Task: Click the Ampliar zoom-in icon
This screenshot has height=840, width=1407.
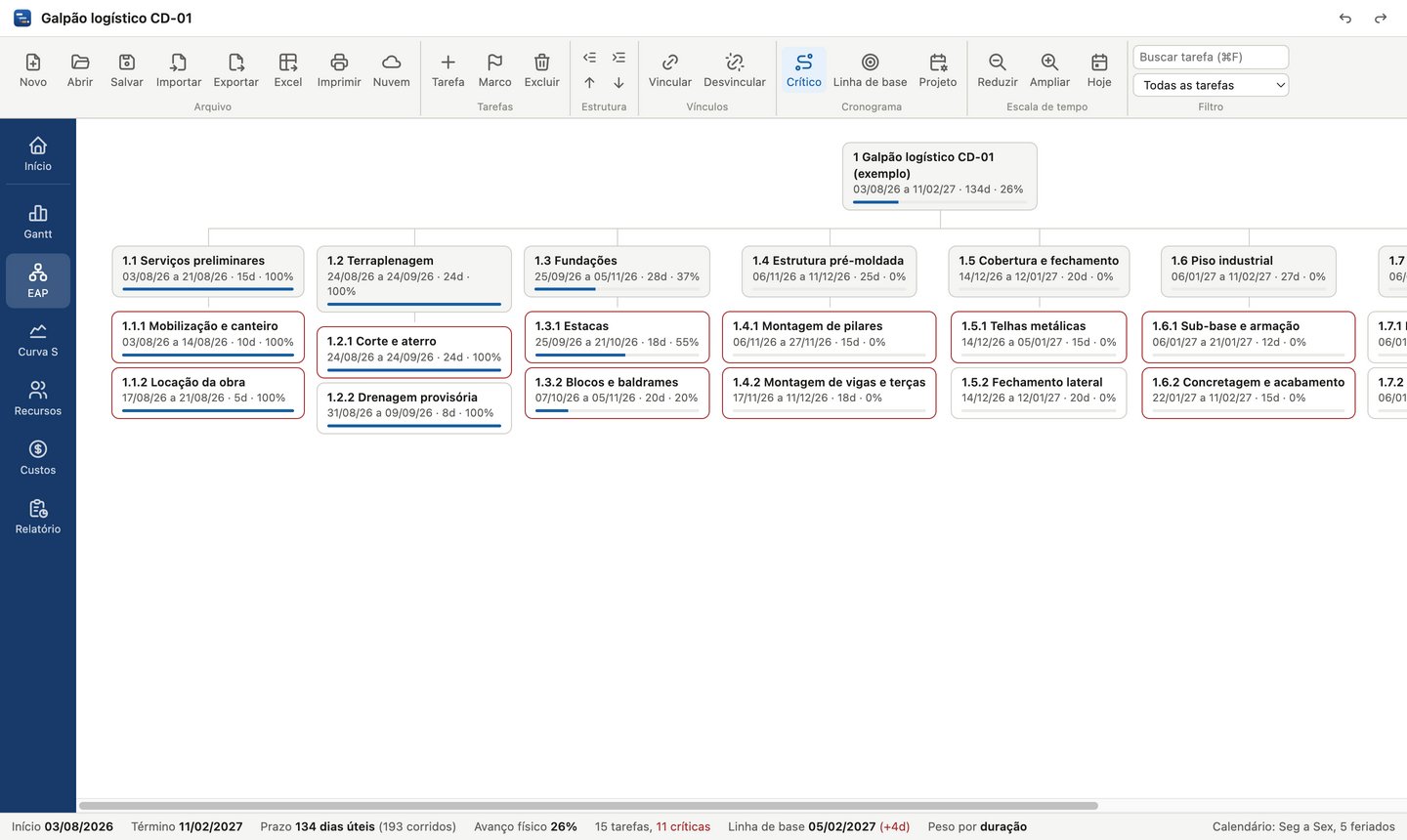Action: click(x=1049, y=69)
